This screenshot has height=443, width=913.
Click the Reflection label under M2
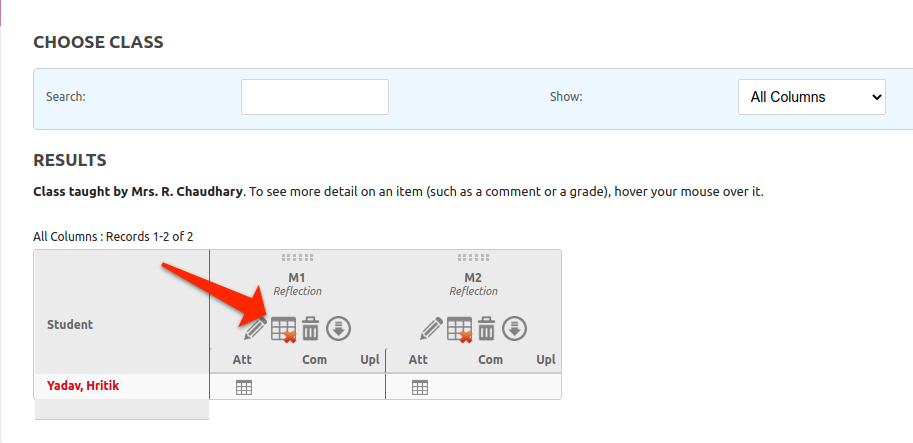click(473, 291)
